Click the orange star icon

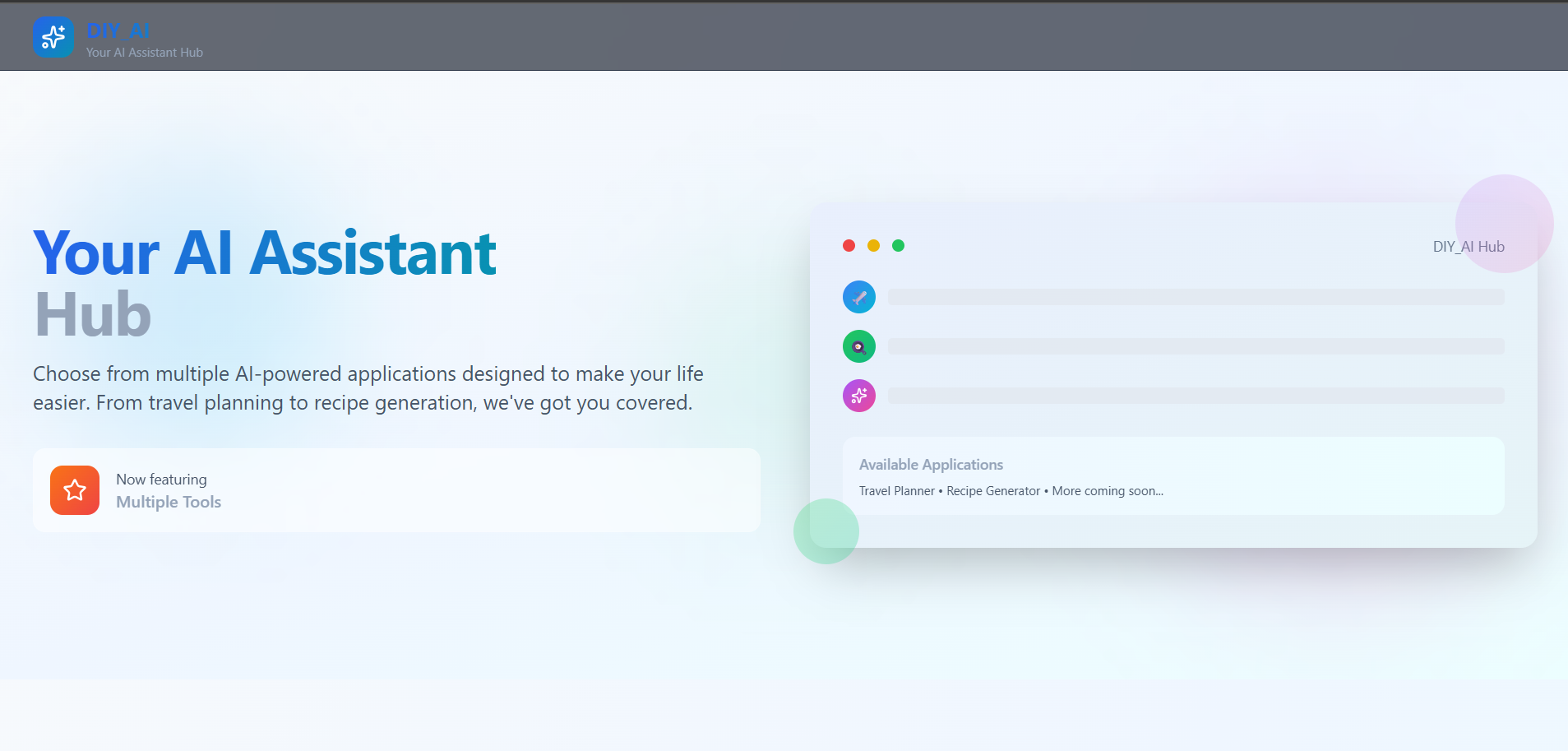coord(75,490)
